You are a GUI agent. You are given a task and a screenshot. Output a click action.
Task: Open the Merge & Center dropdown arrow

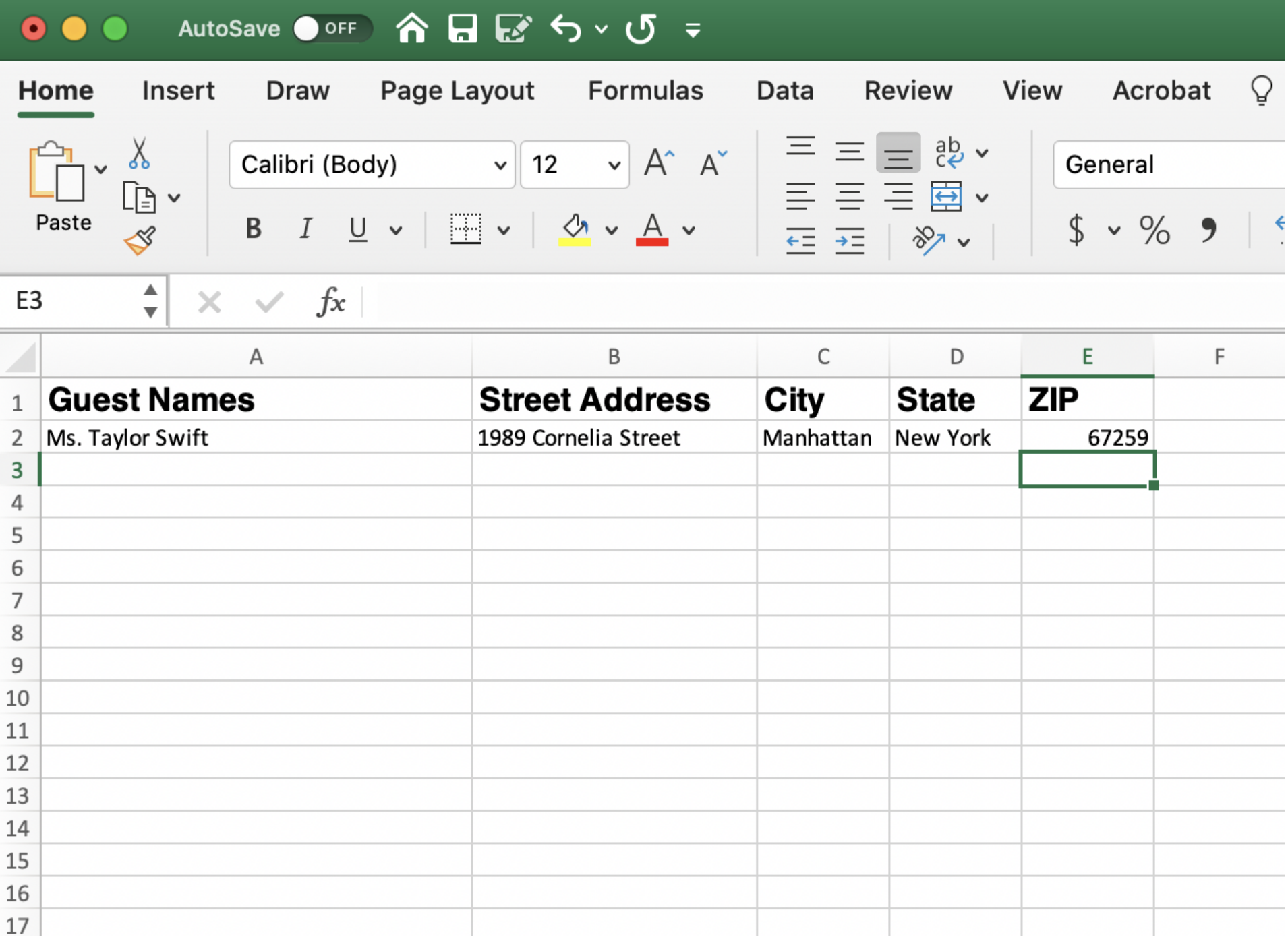tap(983, 198)
